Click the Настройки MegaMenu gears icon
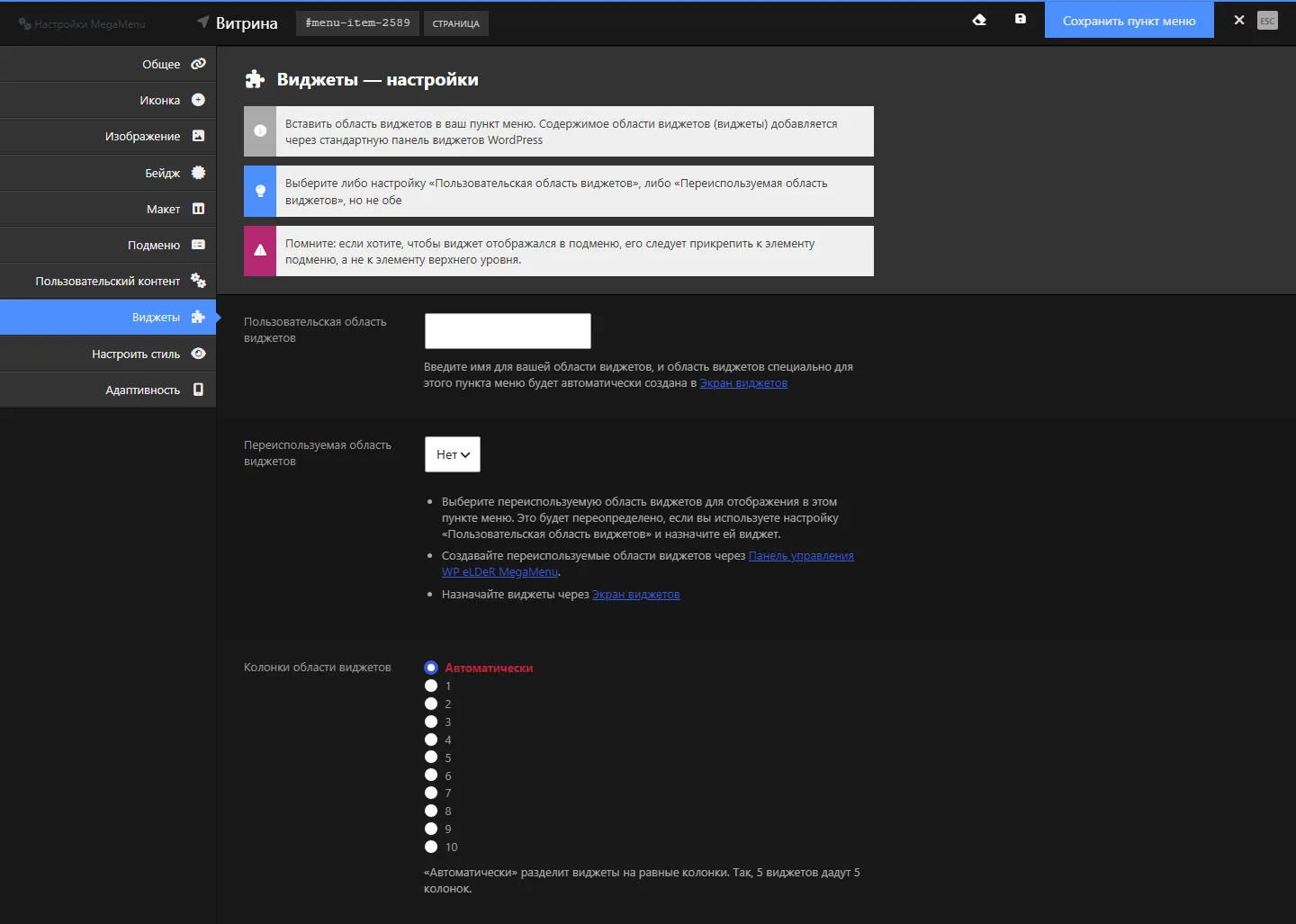 pyautogui.click(x=25, y=24)
